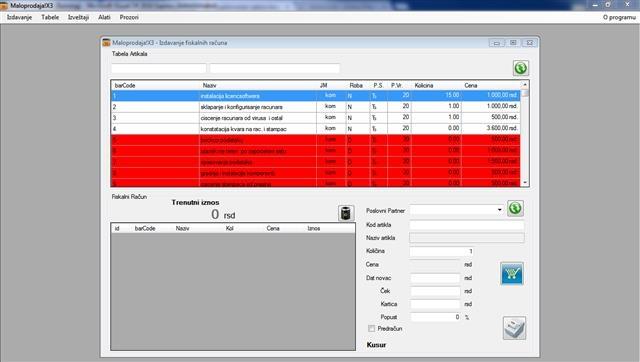Open the Izdavanje menu
This screenshot has width=640, height=362.
pyautogui.click(x=19, y=17)
